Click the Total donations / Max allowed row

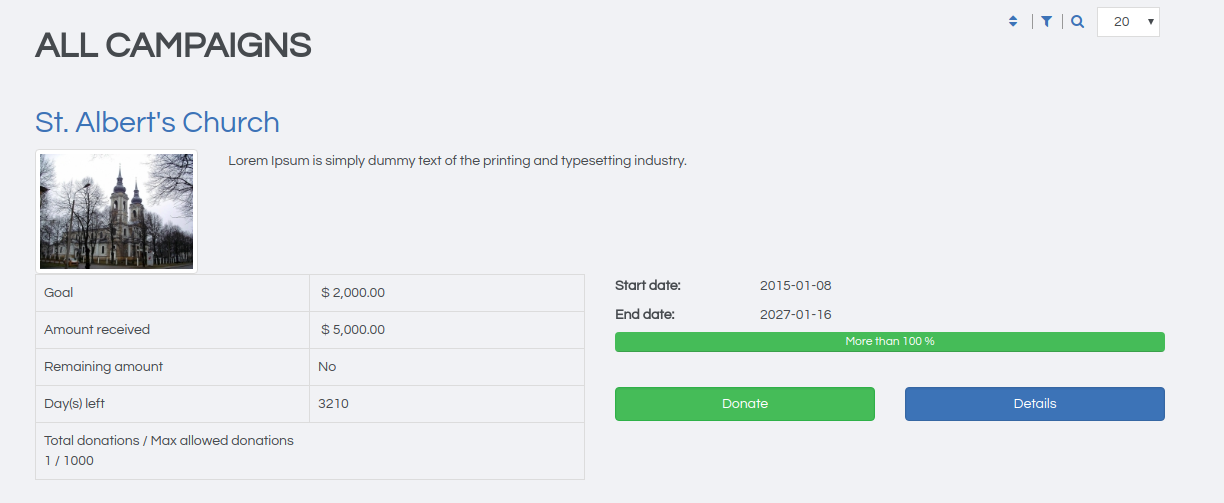click(169, 450)
